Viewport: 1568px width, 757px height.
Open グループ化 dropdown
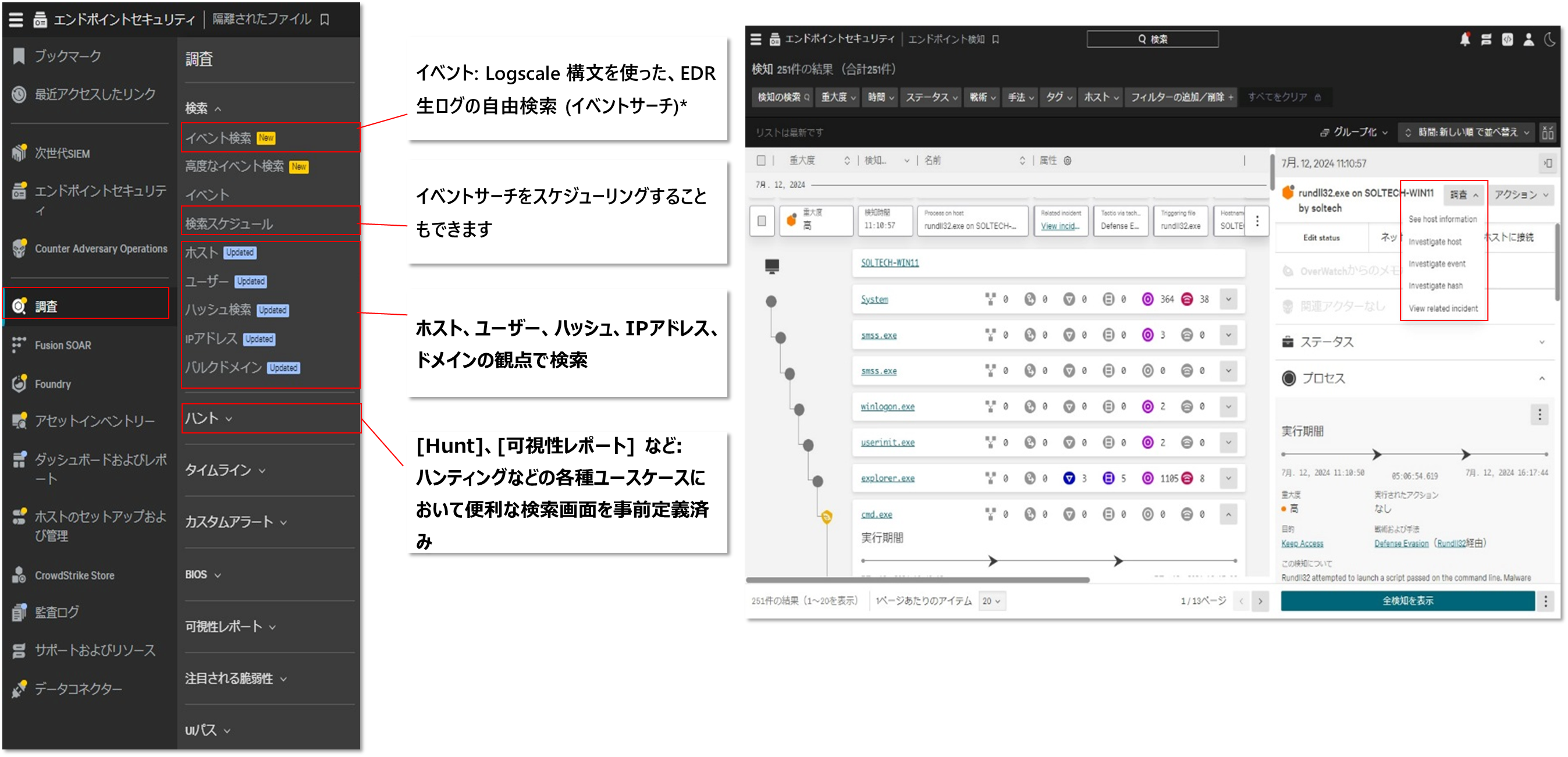click(1354, 132)
